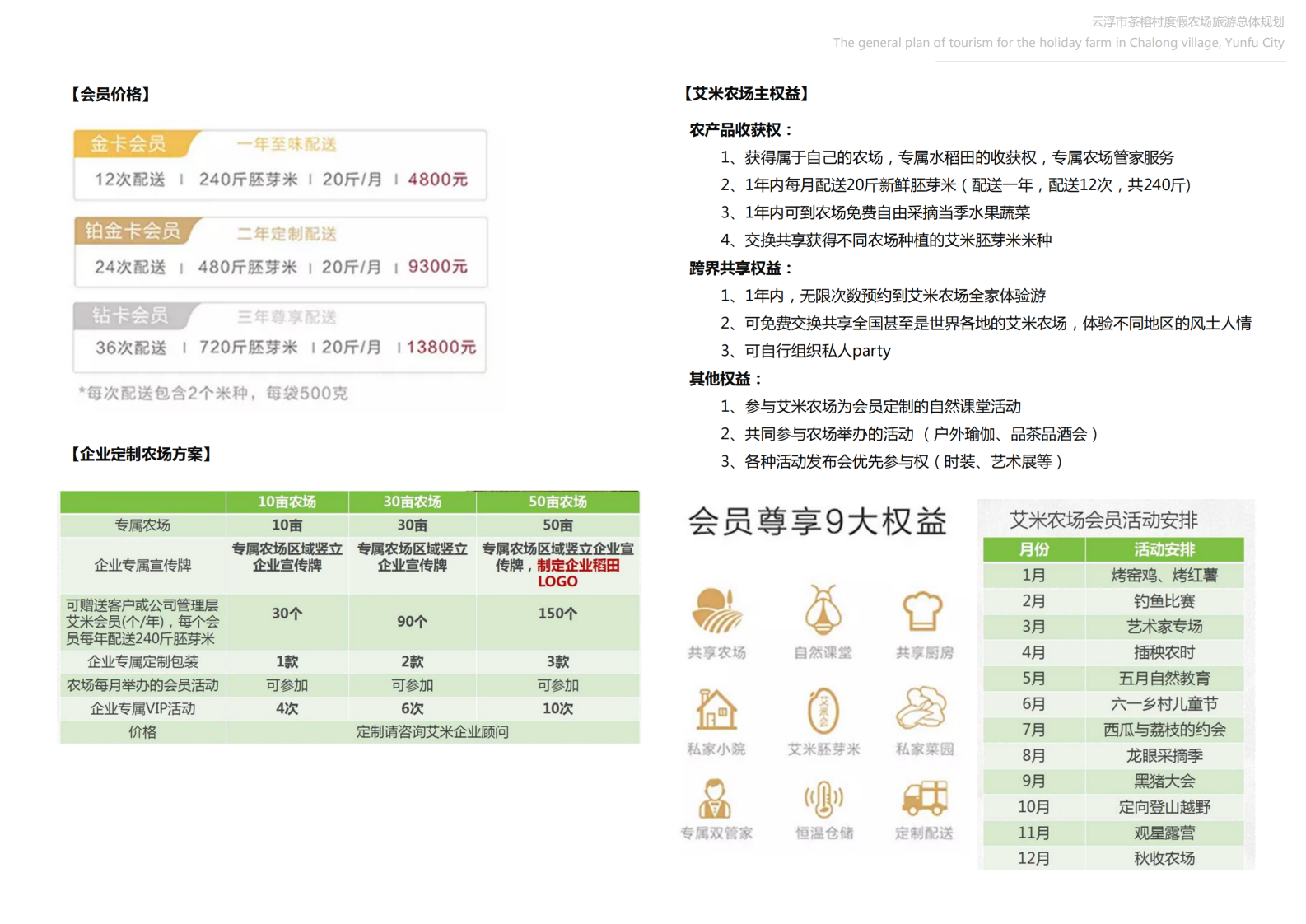Click the 定制请咨询艾米企业顾问 cell

click(x=432, y=732)
